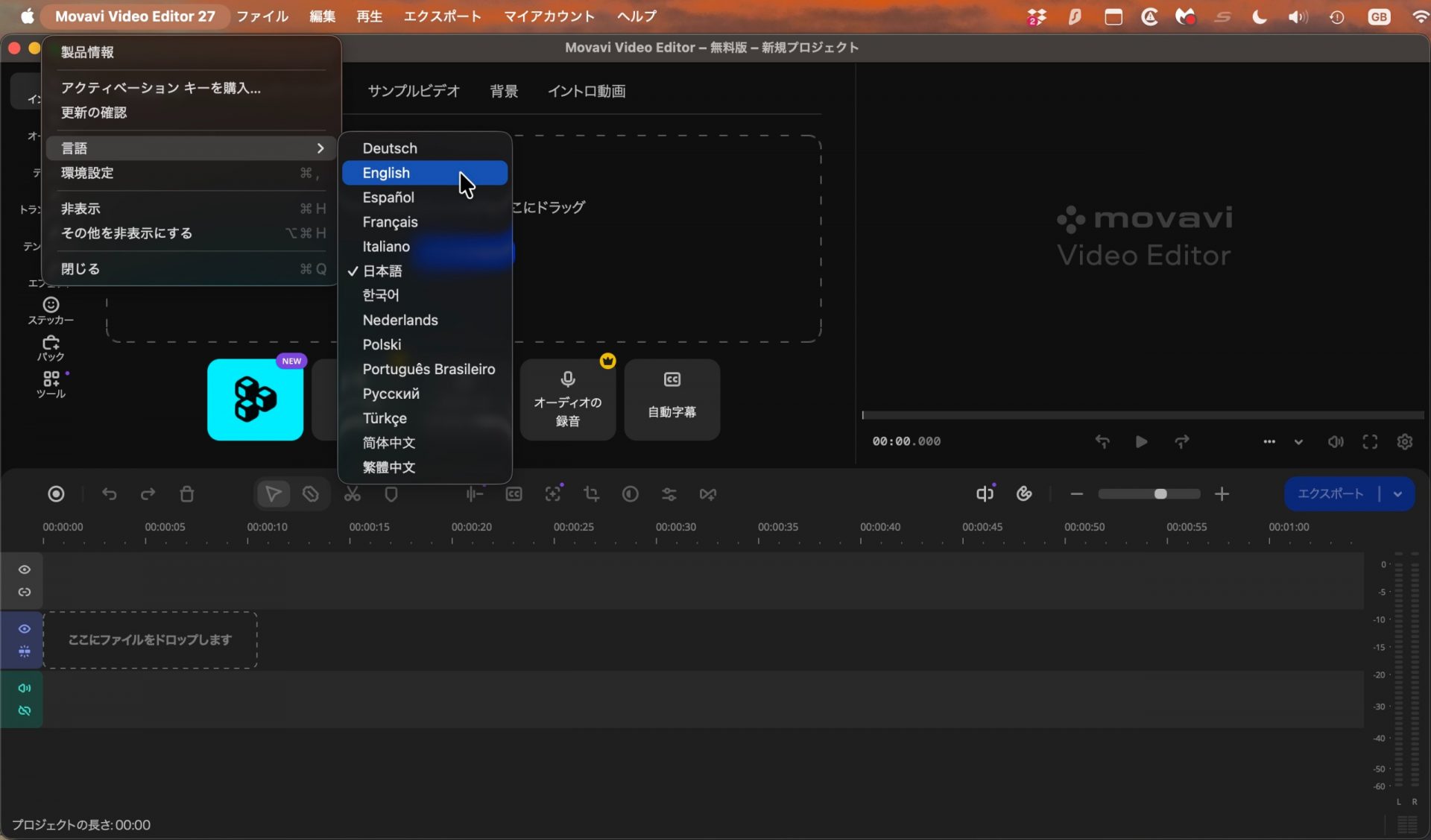The image size is (1431, 840).
Task: Click the record button in timeline toolbar
Action: tap(56, 494)
